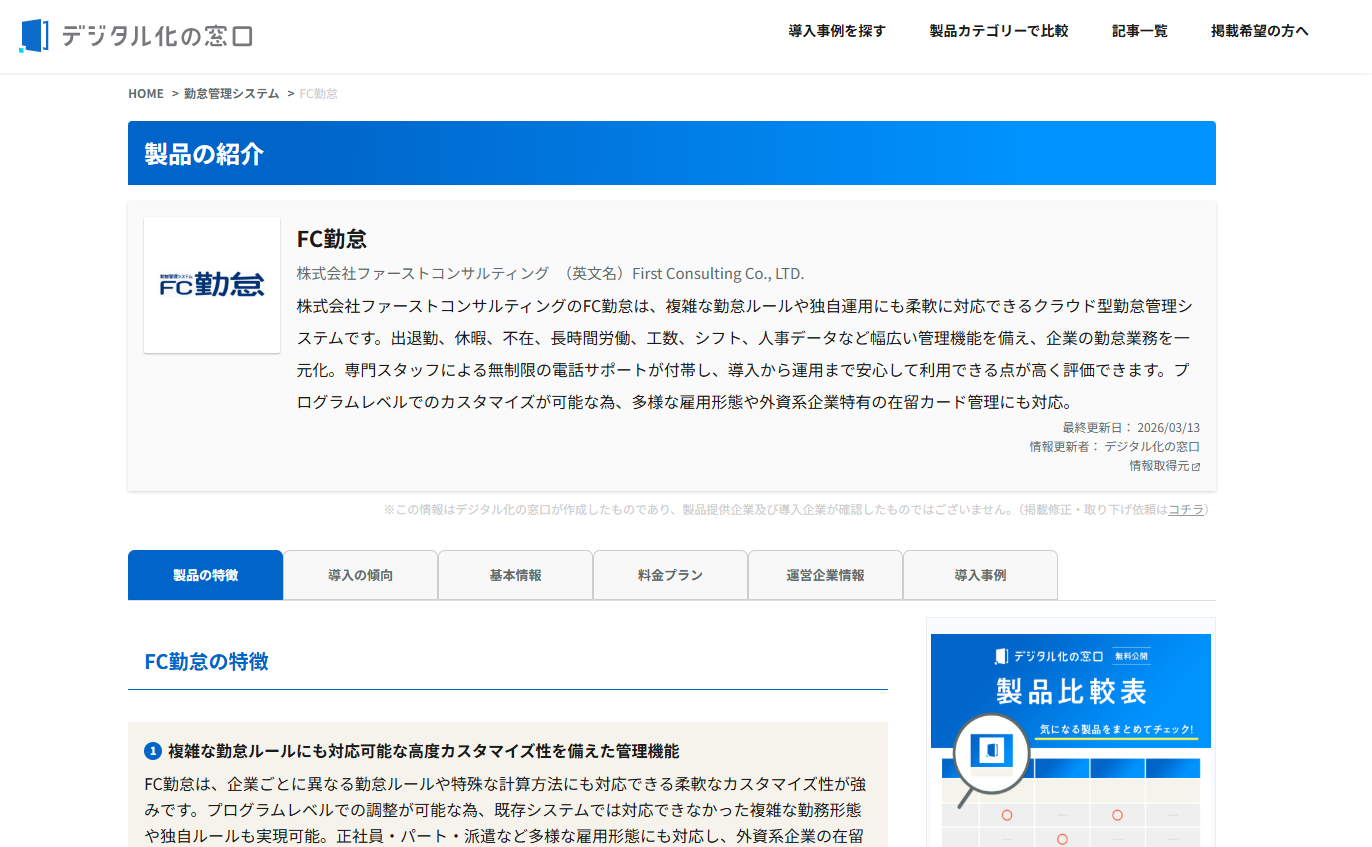Switch to the 運営企業情報 tab
Viewport: 1372px width, 847px height.
825,576
